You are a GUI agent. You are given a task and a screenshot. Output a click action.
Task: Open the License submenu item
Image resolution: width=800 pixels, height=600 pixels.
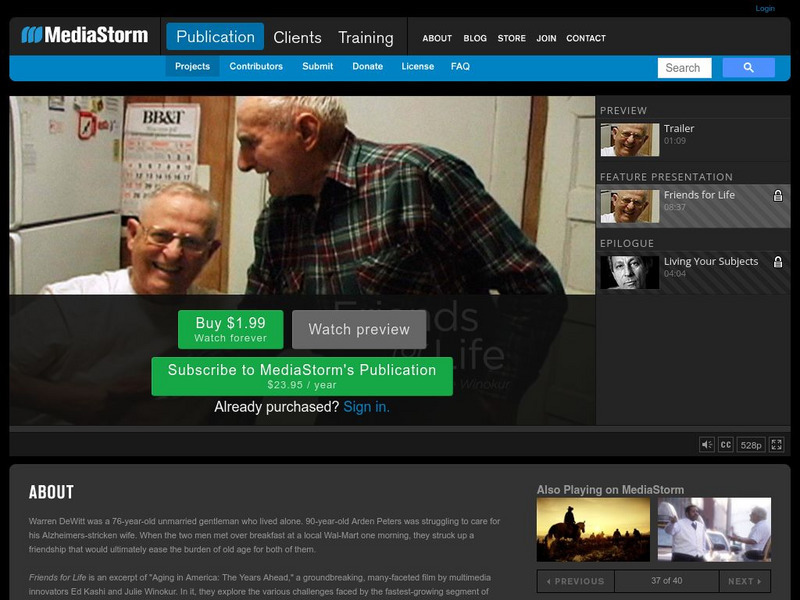point(417,66)
